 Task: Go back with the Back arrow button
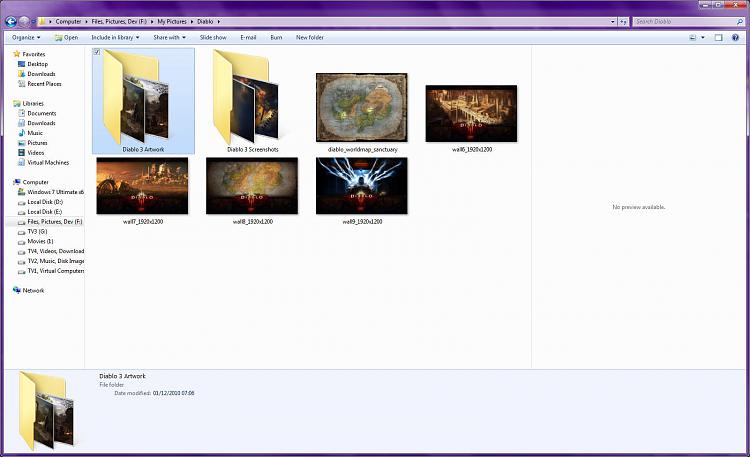coord(11,22)
